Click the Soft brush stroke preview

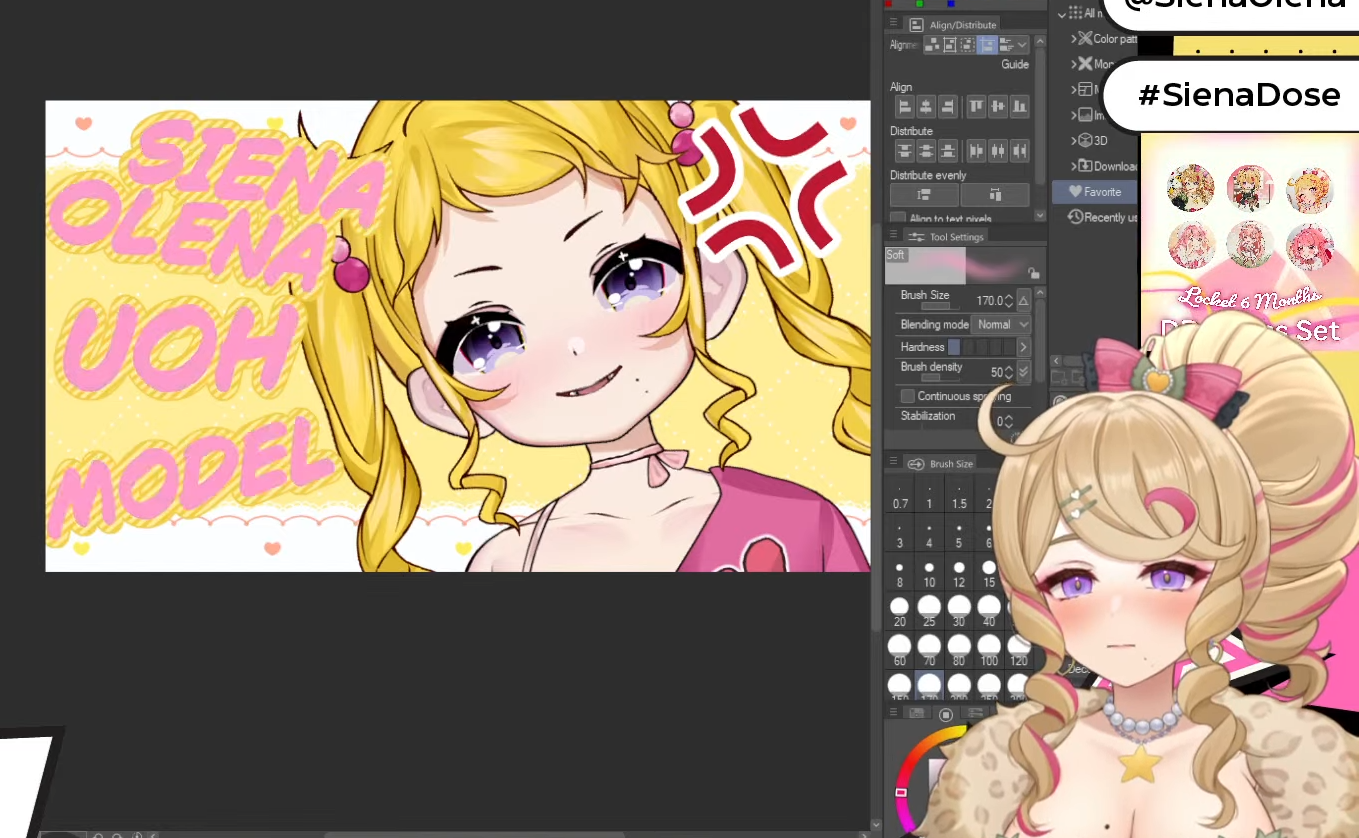click(964, 266)
